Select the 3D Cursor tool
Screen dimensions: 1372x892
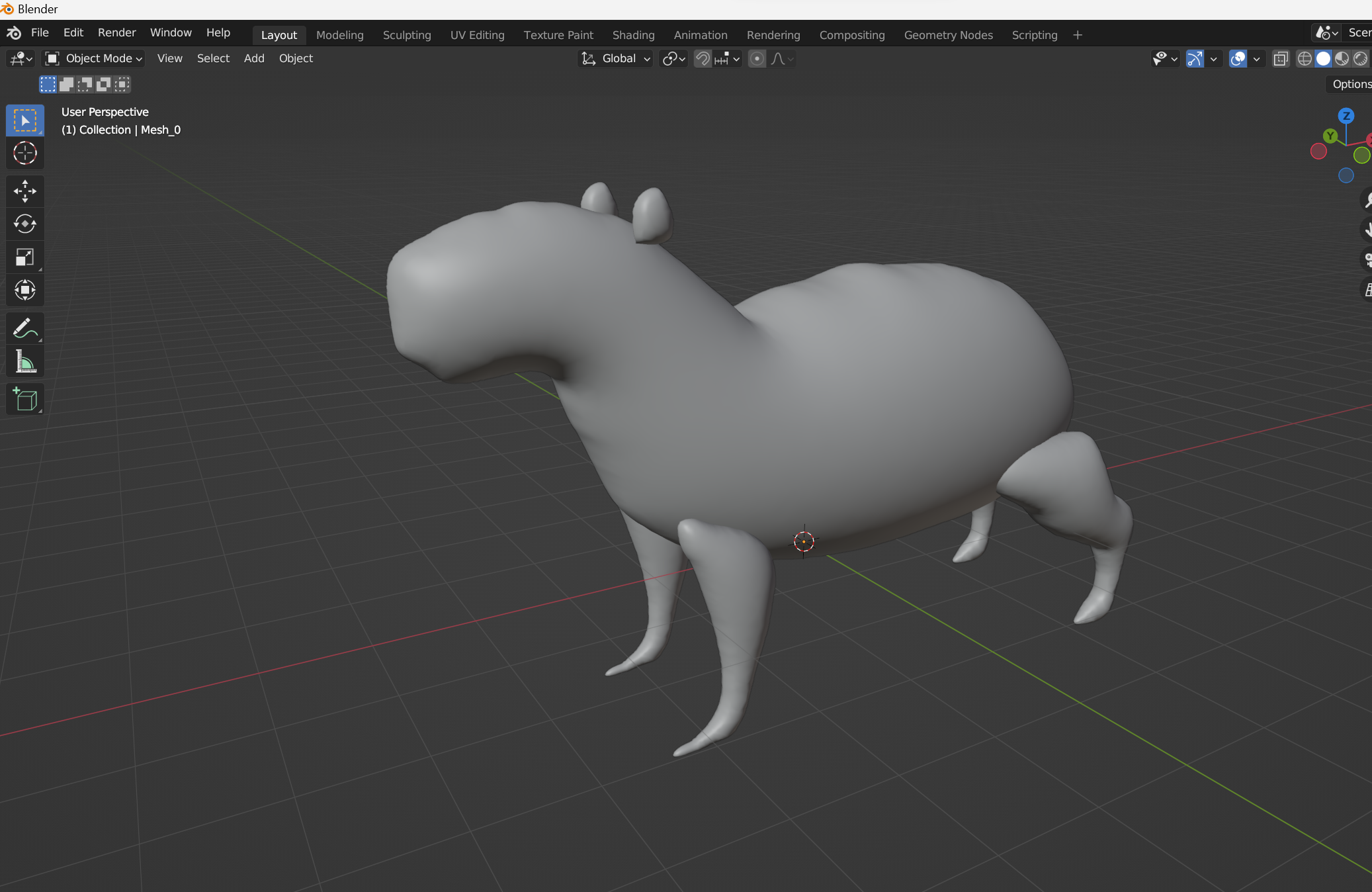click(x=24, y=154)
